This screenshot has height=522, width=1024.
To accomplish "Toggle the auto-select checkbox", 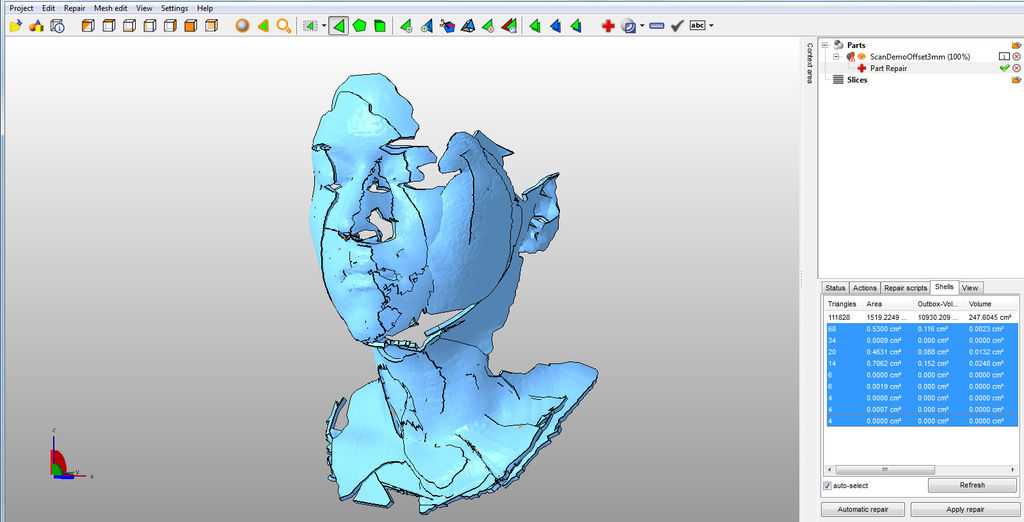I will click(x=828, y=485).
